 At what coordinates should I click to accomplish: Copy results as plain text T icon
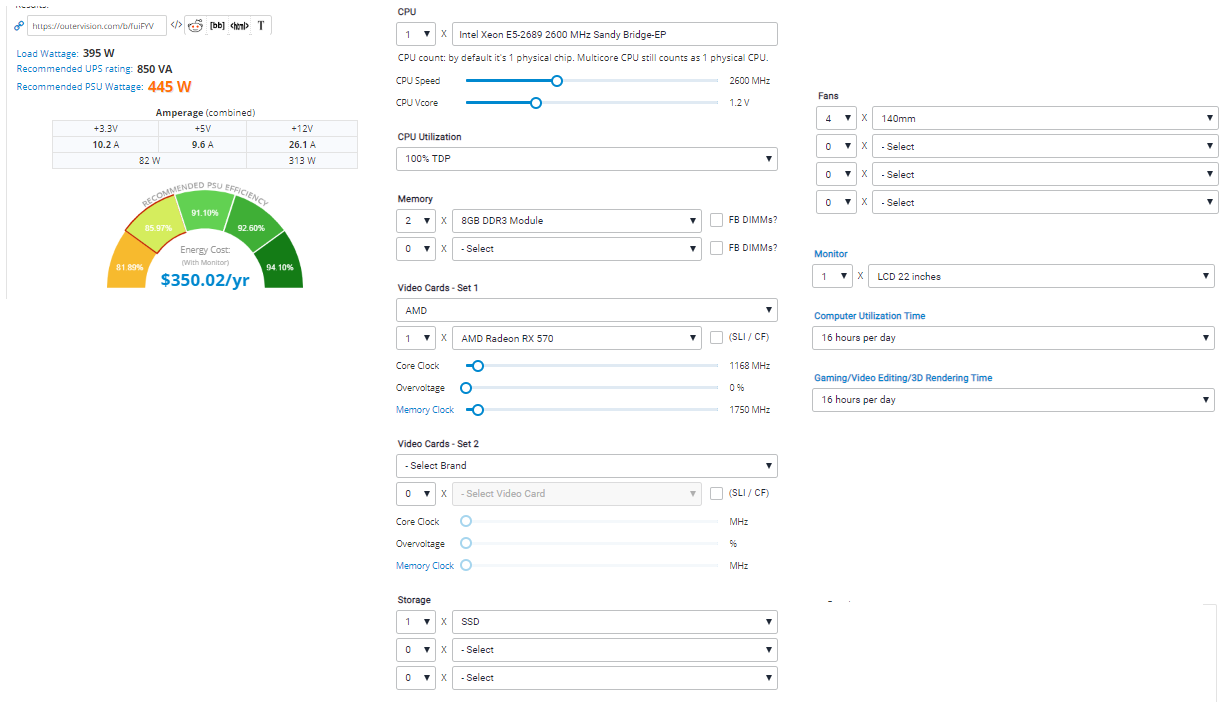coord(261,25)
